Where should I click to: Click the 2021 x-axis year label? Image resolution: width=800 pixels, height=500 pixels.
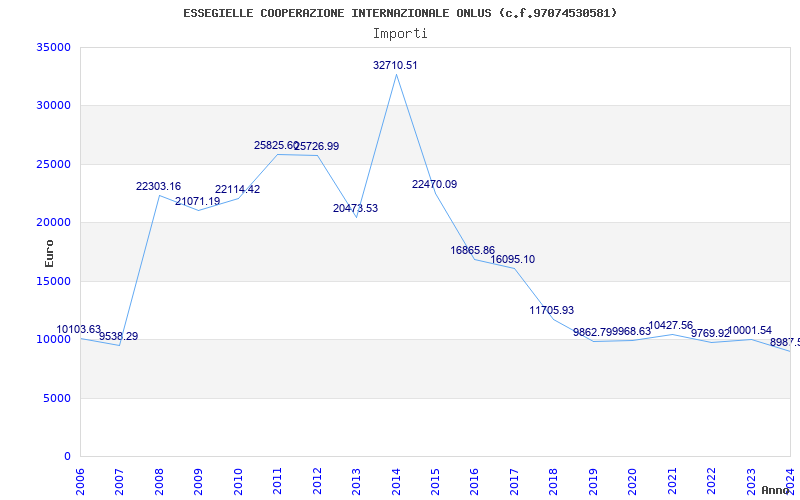click(x=672, y=480)
